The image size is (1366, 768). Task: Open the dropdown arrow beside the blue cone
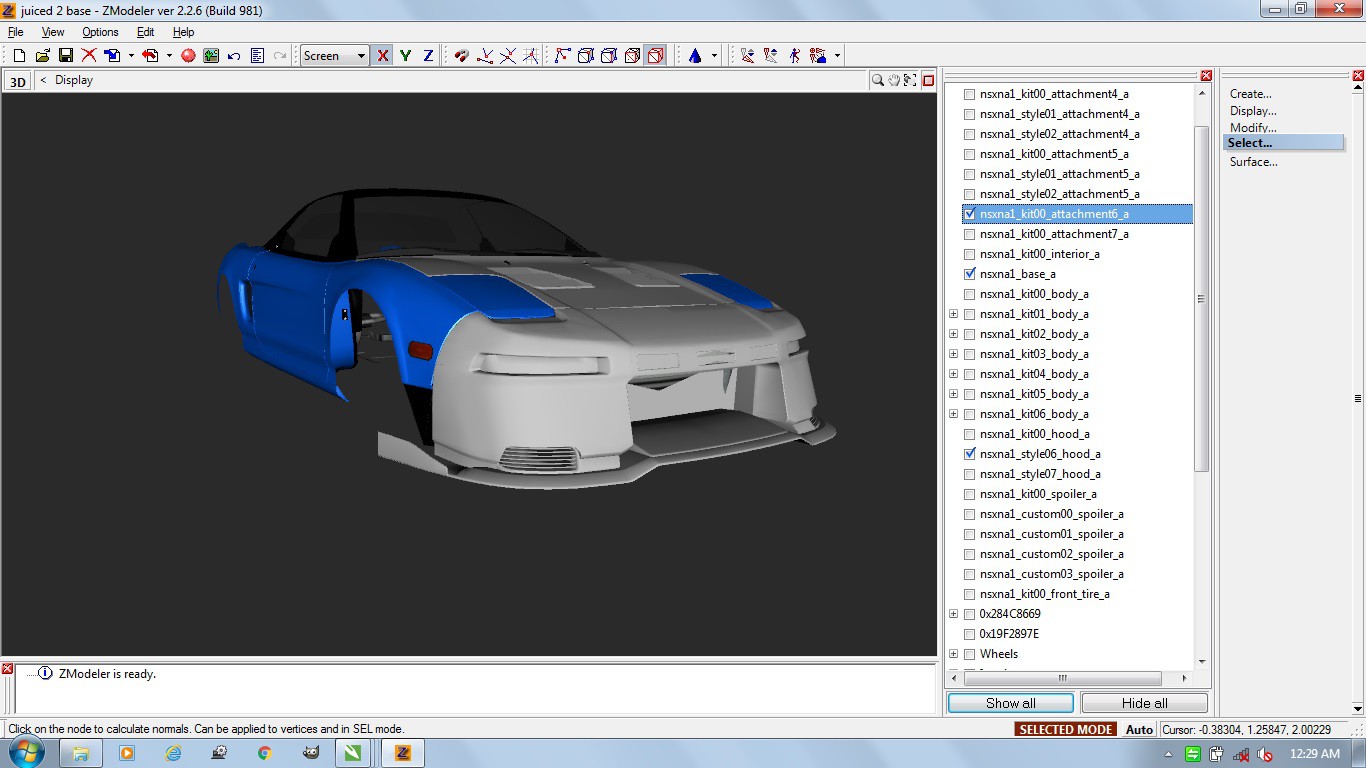point(714,56)
